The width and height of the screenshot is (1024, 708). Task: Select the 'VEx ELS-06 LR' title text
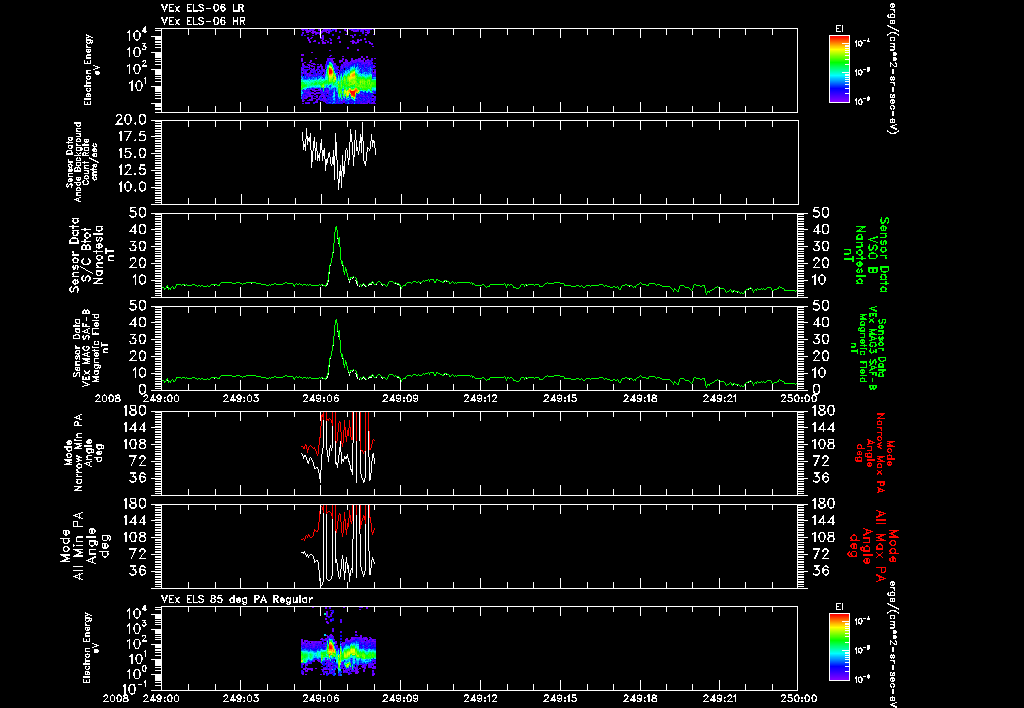point(203,8)
